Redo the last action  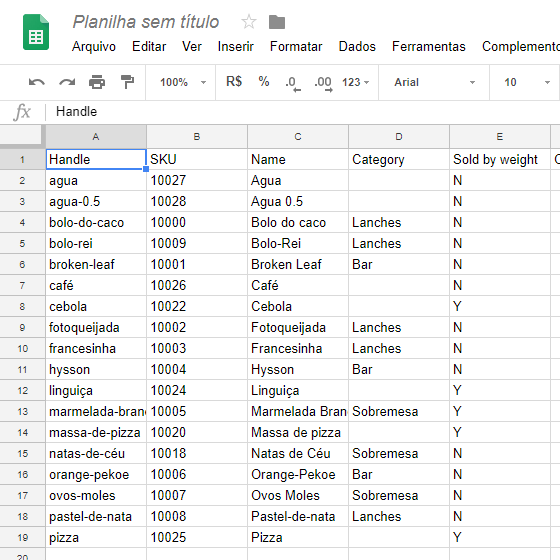(67, 82)
